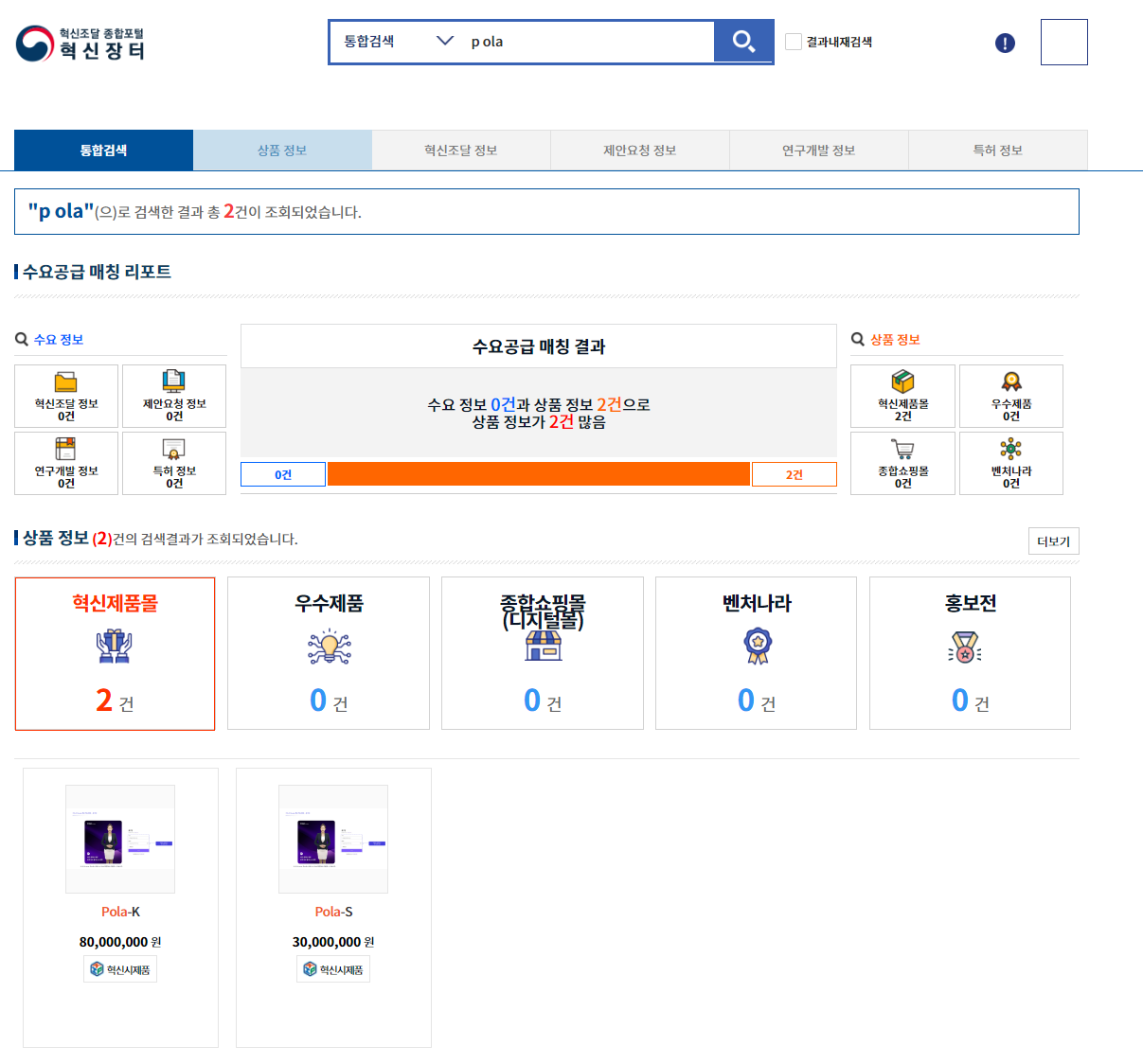Screen dimensions: 1143x1064
Task: Open the 특허 정보 certificate icon tile
Action: pos(174,463)
